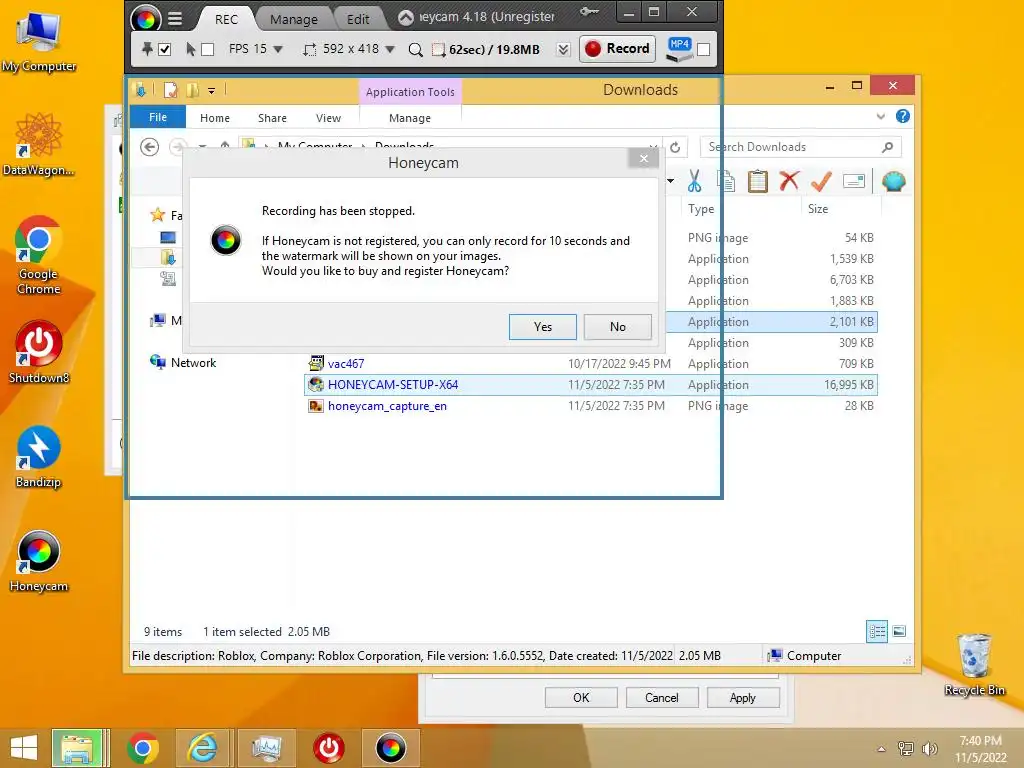Click the pin icon in the Honeycam toolbar

(x=148, y=49)
